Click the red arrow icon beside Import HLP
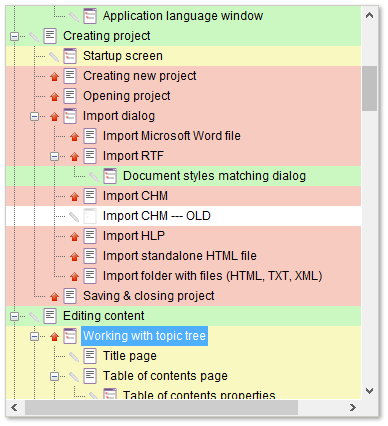 click(x=74, y=237)
